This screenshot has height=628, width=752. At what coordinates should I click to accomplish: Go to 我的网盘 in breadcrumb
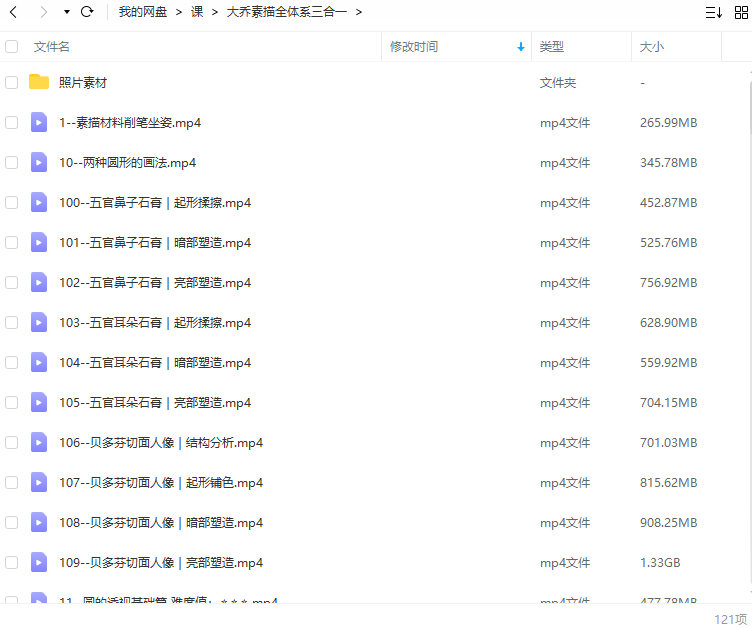point(143,12)
